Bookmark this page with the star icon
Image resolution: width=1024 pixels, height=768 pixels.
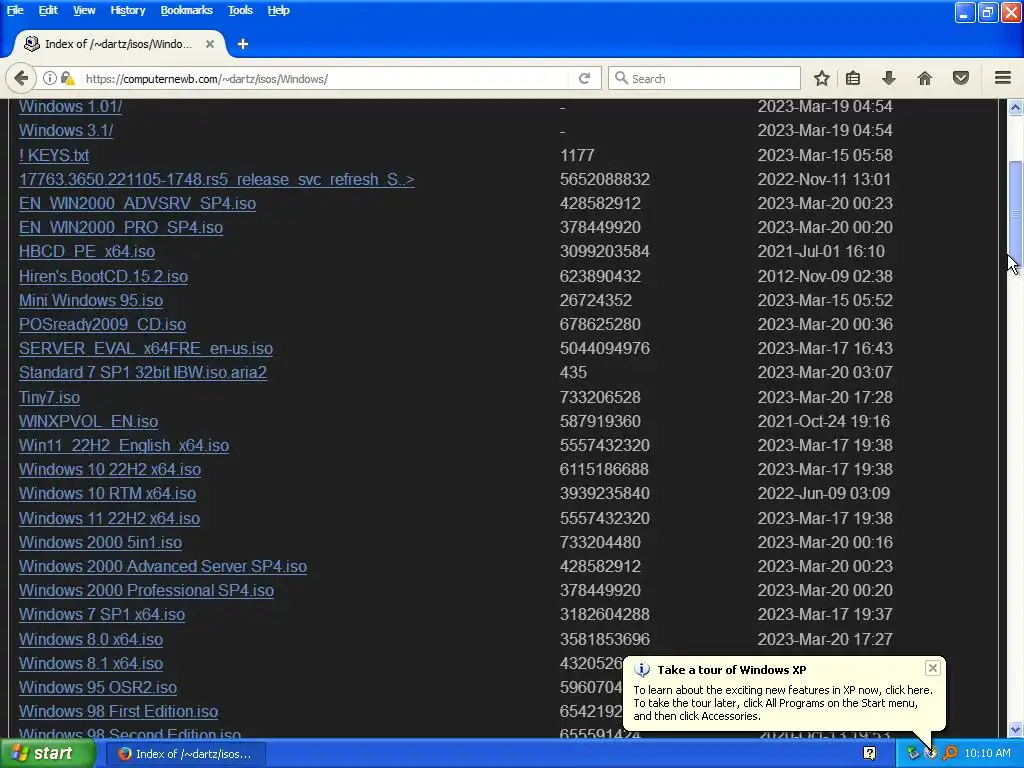[x=822, y=78]
